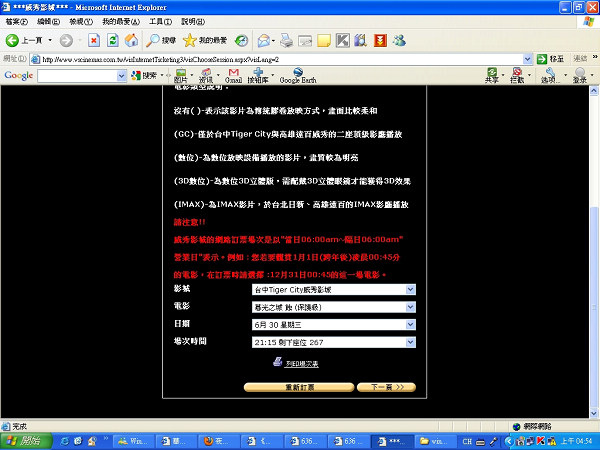Viewport: 600px width, 450px height.
Task: Click the Back arrow in IE toolbar
Action: point(12,40)
